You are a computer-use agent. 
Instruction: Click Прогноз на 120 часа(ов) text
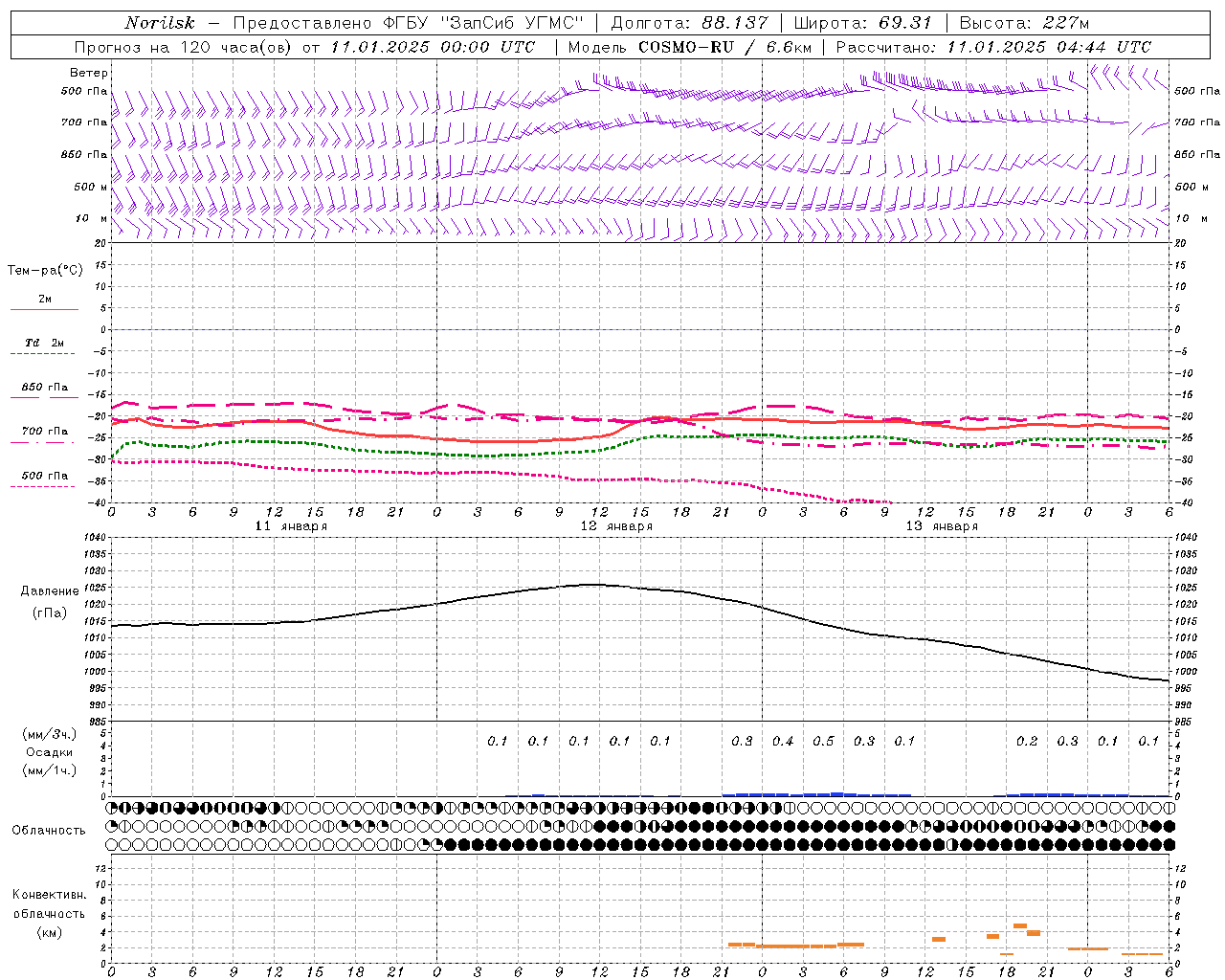[x=183, y=47]
